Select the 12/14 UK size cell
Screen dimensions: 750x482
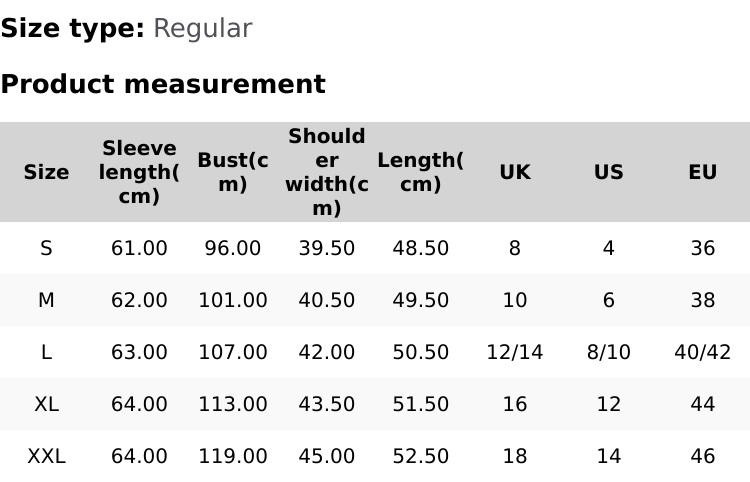[514, 352]
